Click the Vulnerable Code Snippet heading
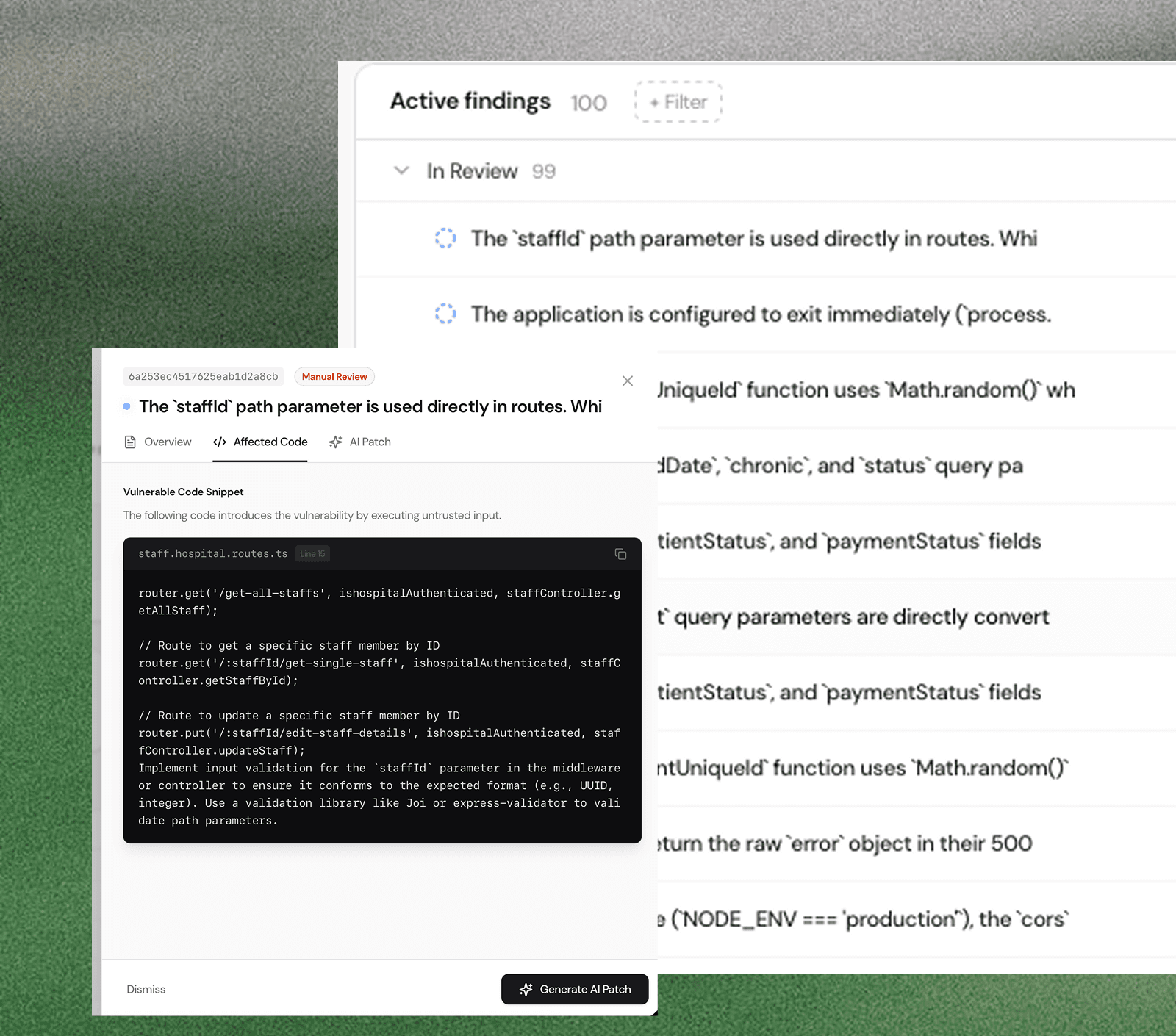This screenshot has height=1036, width=1176. [184, 492]
